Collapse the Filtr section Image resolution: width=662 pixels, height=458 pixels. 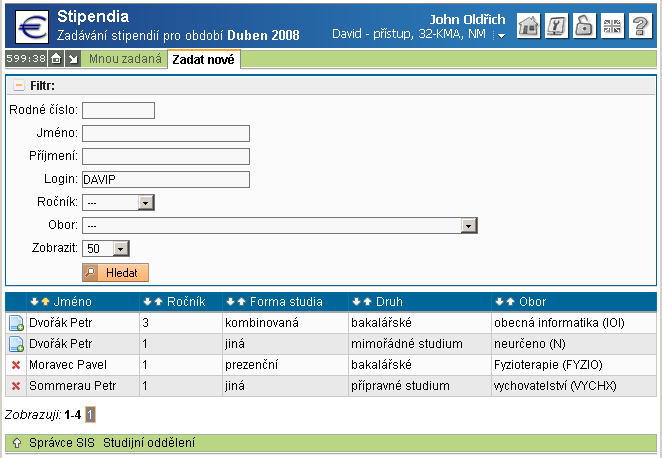coord(18,86)
